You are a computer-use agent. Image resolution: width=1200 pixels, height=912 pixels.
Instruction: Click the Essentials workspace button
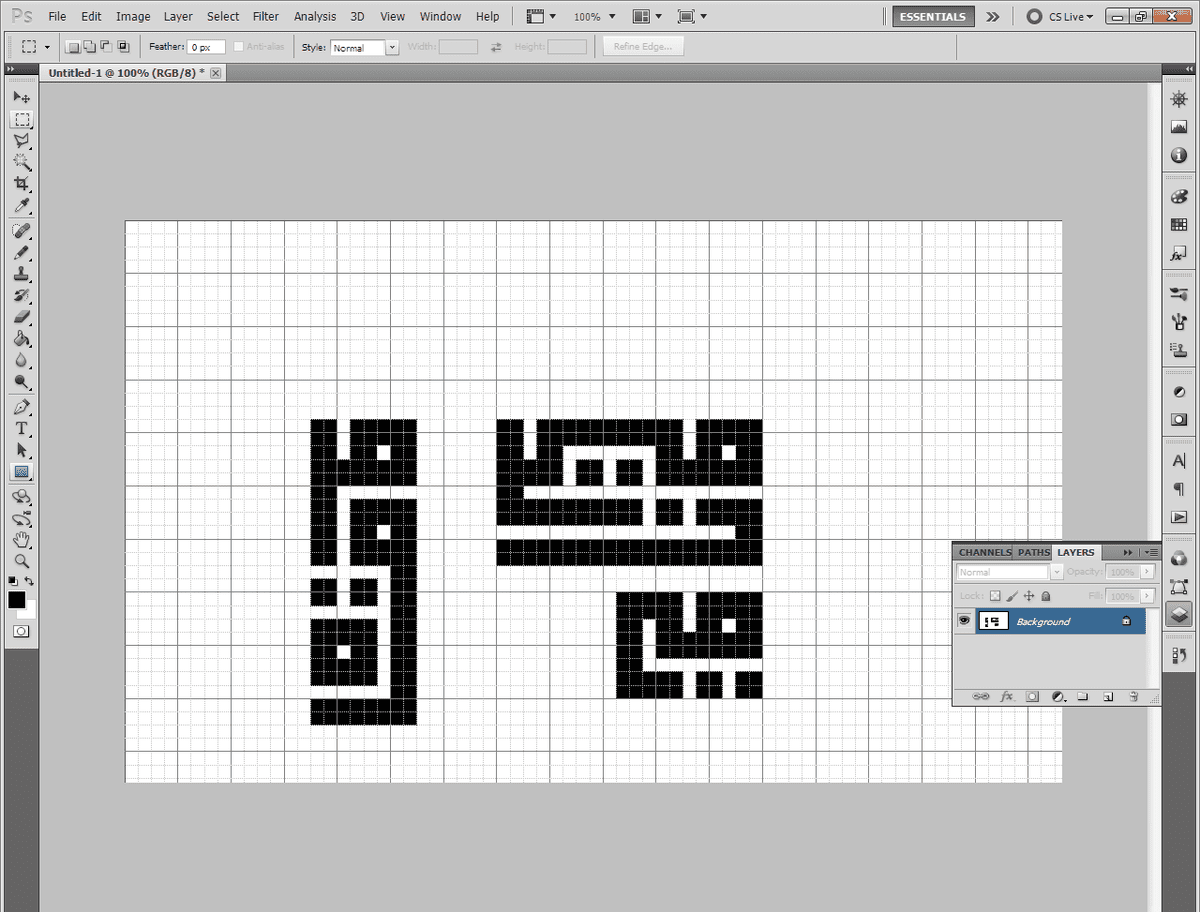tap(933, 17)
